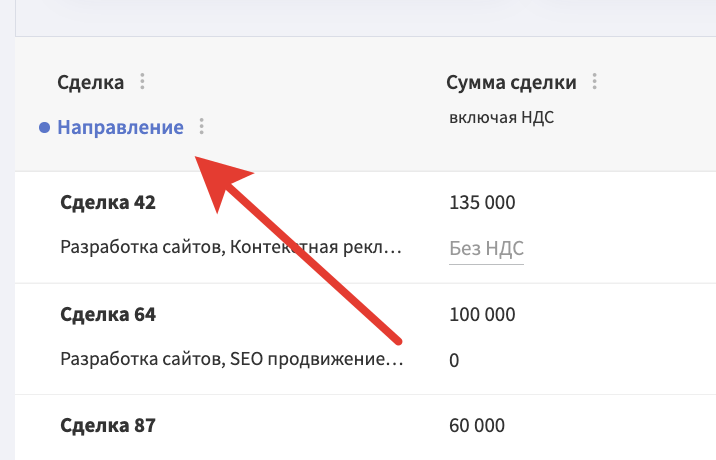
Task: Select the 135 000 amount cell
Action: pyautogui.click(x=482, y=202)
